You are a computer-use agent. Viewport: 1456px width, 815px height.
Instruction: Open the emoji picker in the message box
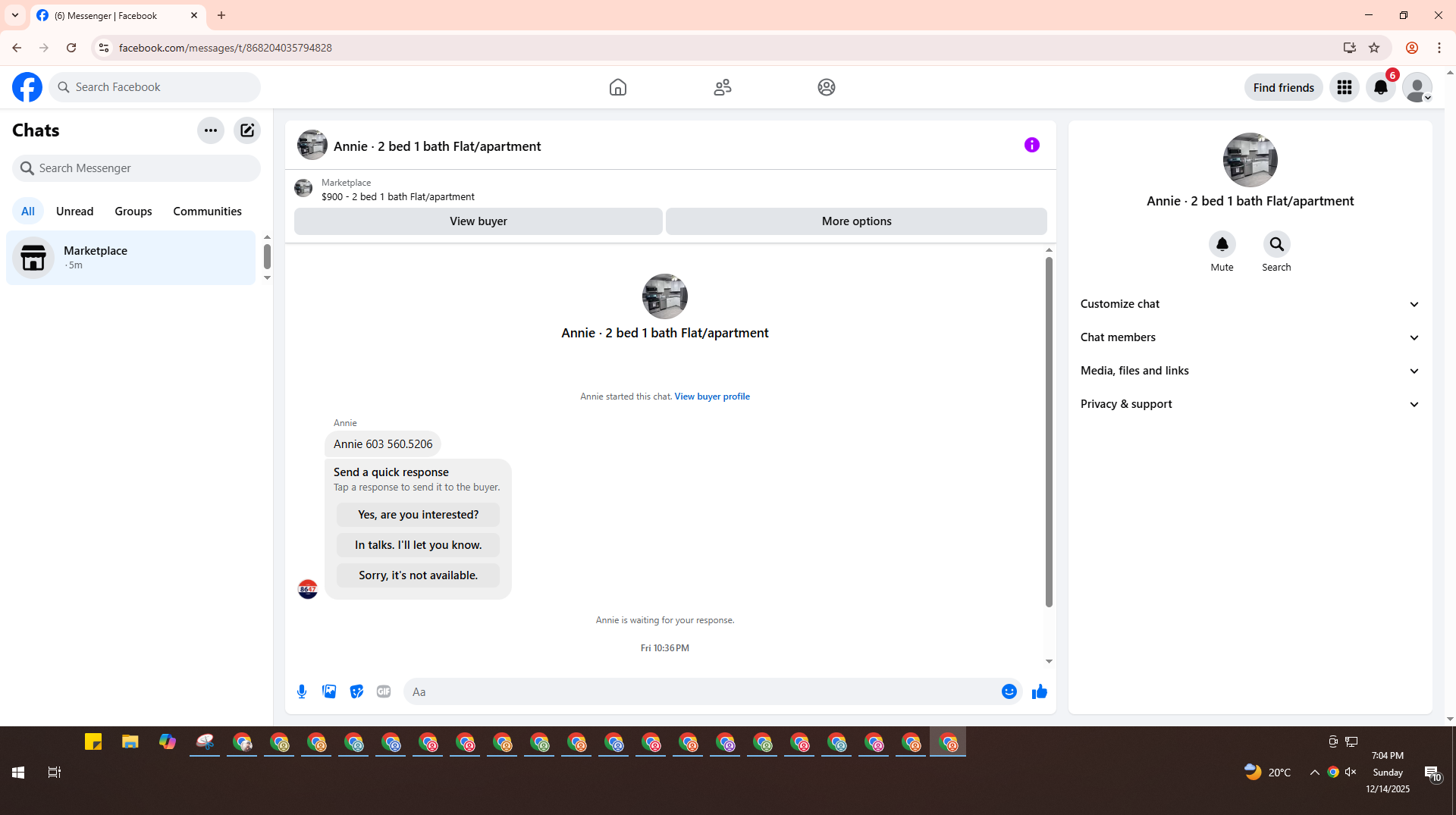point(1009,691)
